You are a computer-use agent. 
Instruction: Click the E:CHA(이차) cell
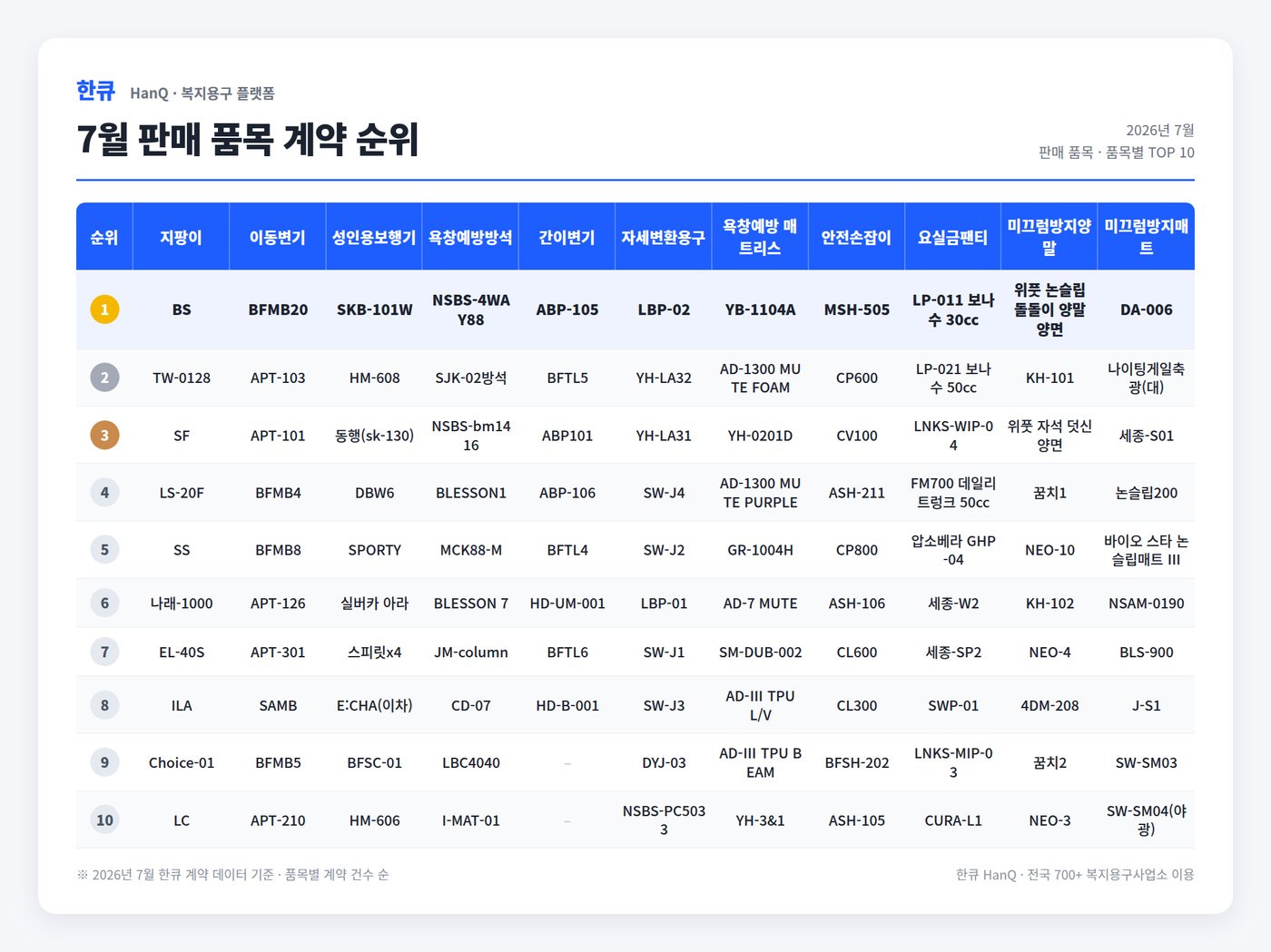click(x=374, y=705)
